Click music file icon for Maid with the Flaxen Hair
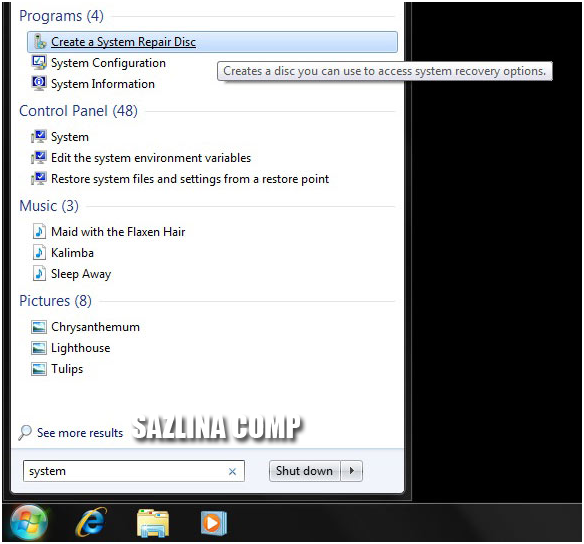This screenshot has height=544, width=584. 39,231
